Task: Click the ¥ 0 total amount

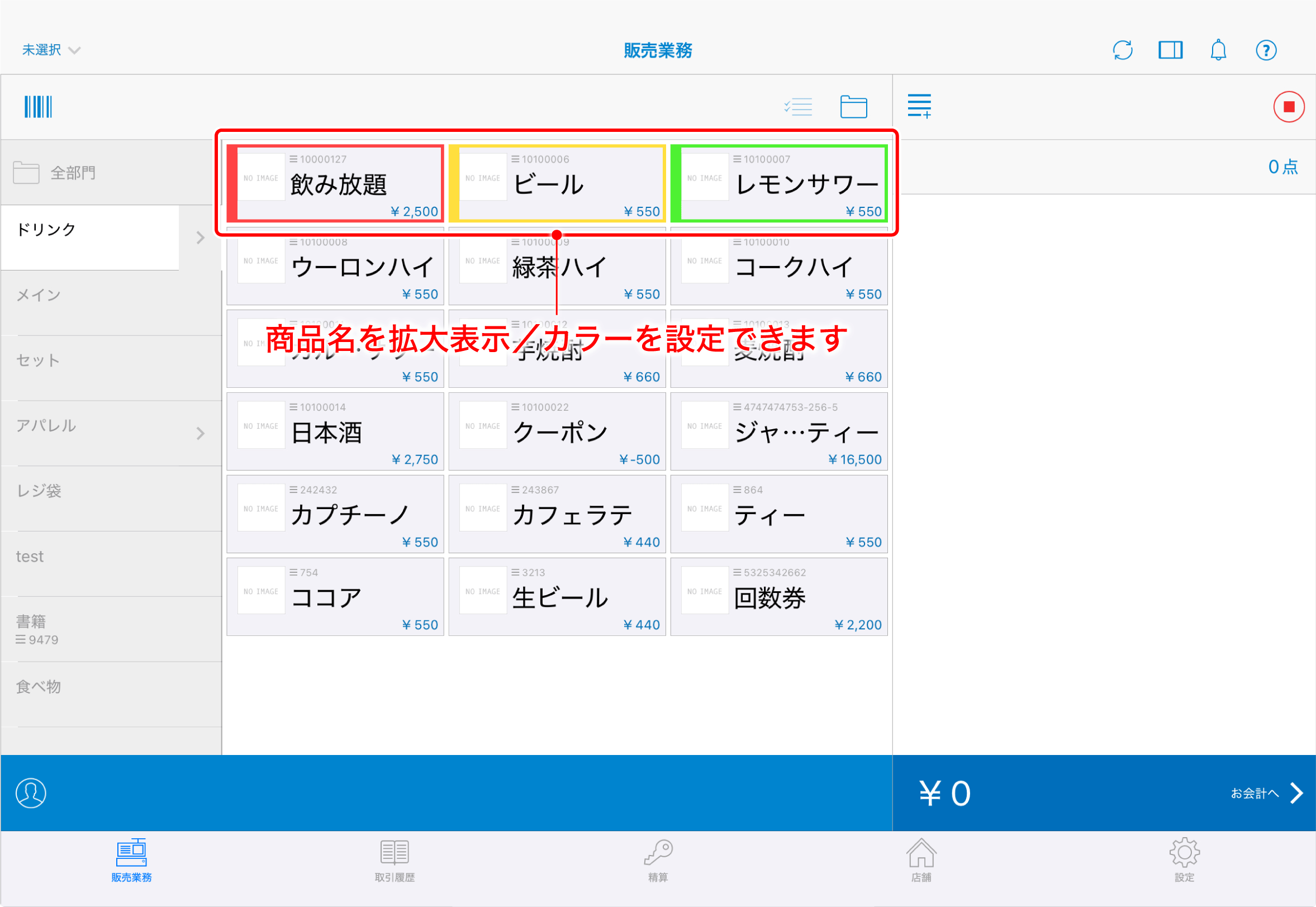Action: pyautogui.click(x=945, y=794)
